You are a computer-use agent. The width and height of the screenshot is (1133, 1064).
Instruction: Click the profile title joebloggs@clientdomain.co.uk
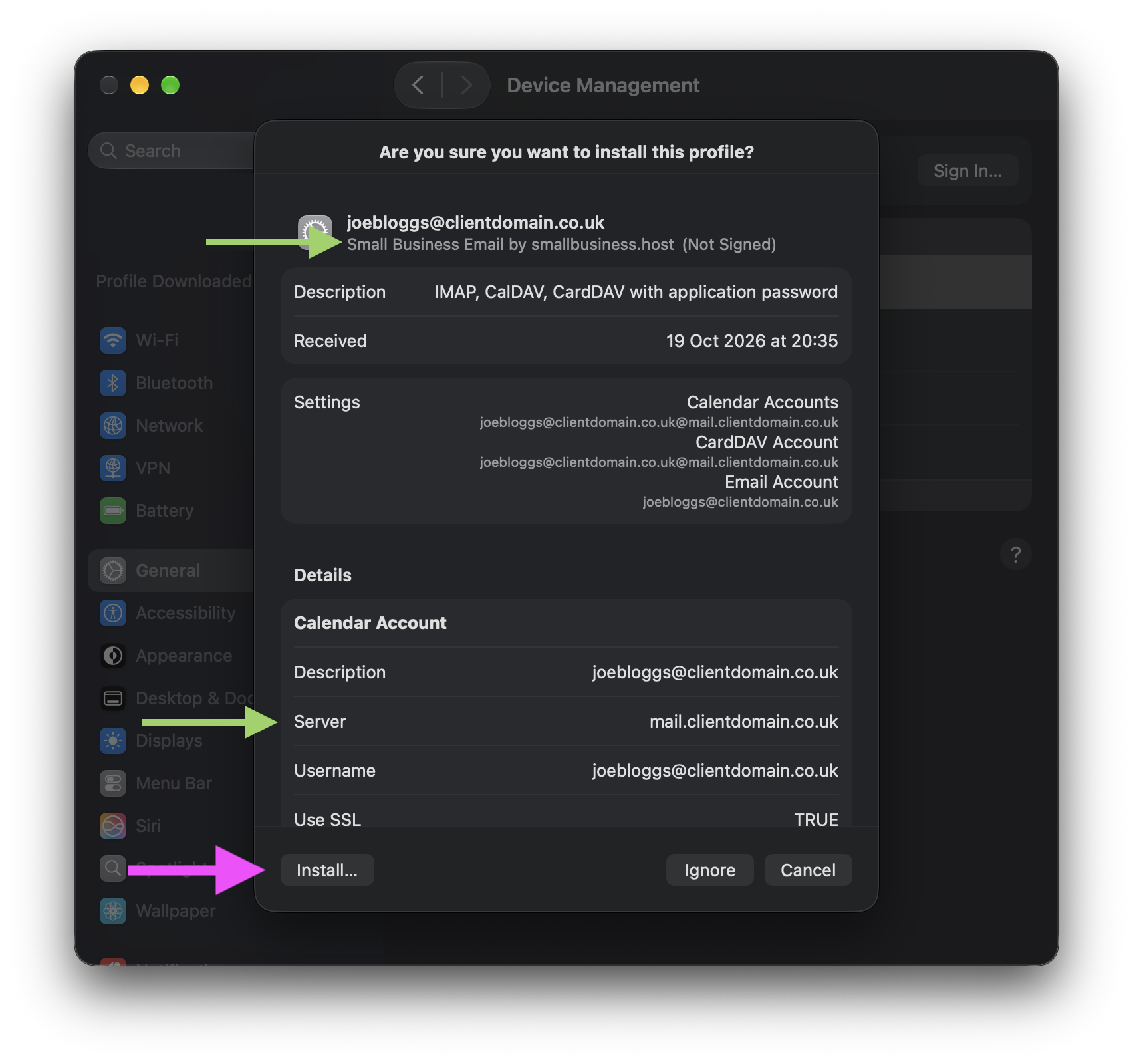[475, 222]
